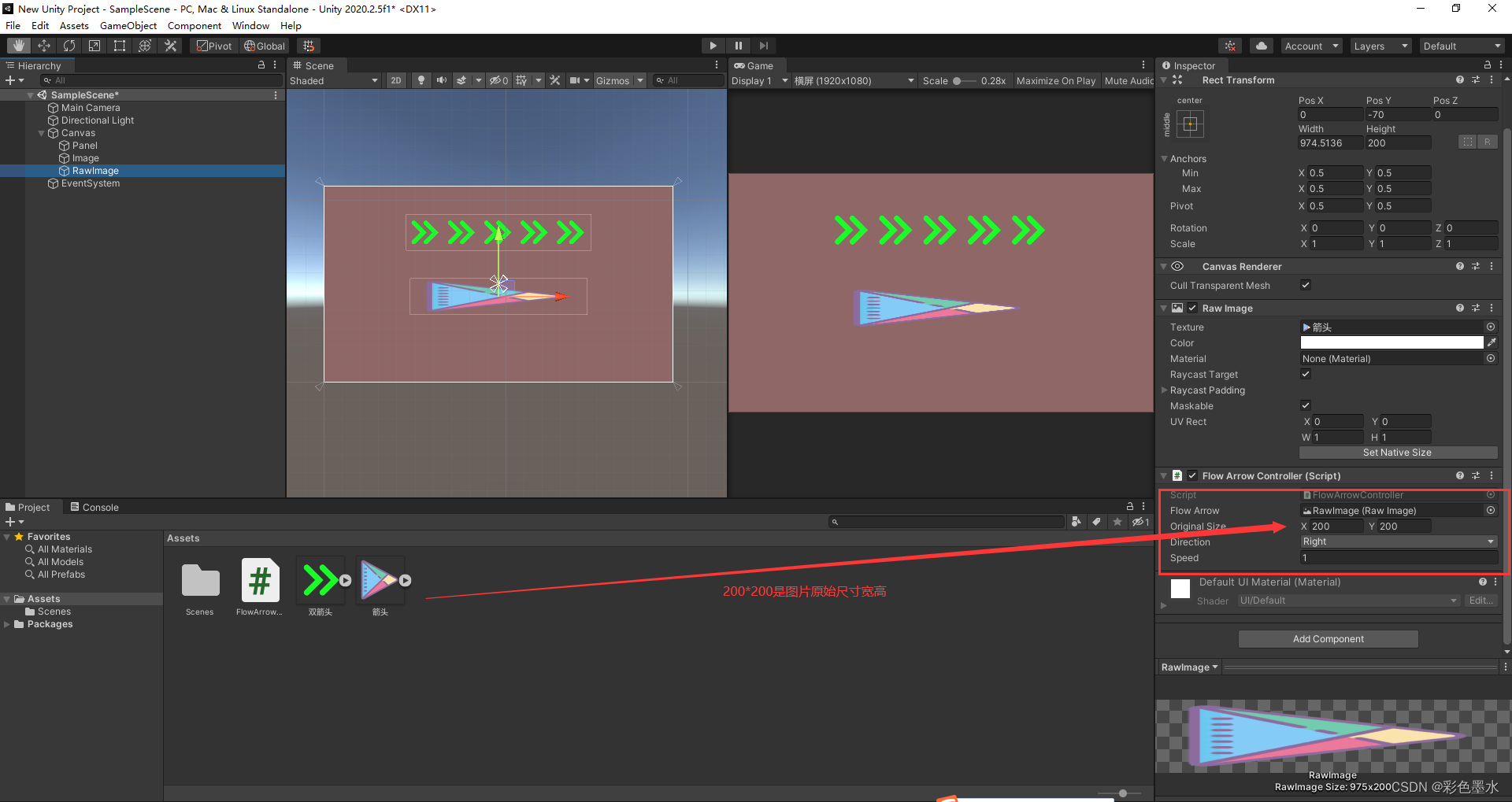Open Raw Image preset settings icon
This screenshot has width=1512, height=802.
(1476, 308)
